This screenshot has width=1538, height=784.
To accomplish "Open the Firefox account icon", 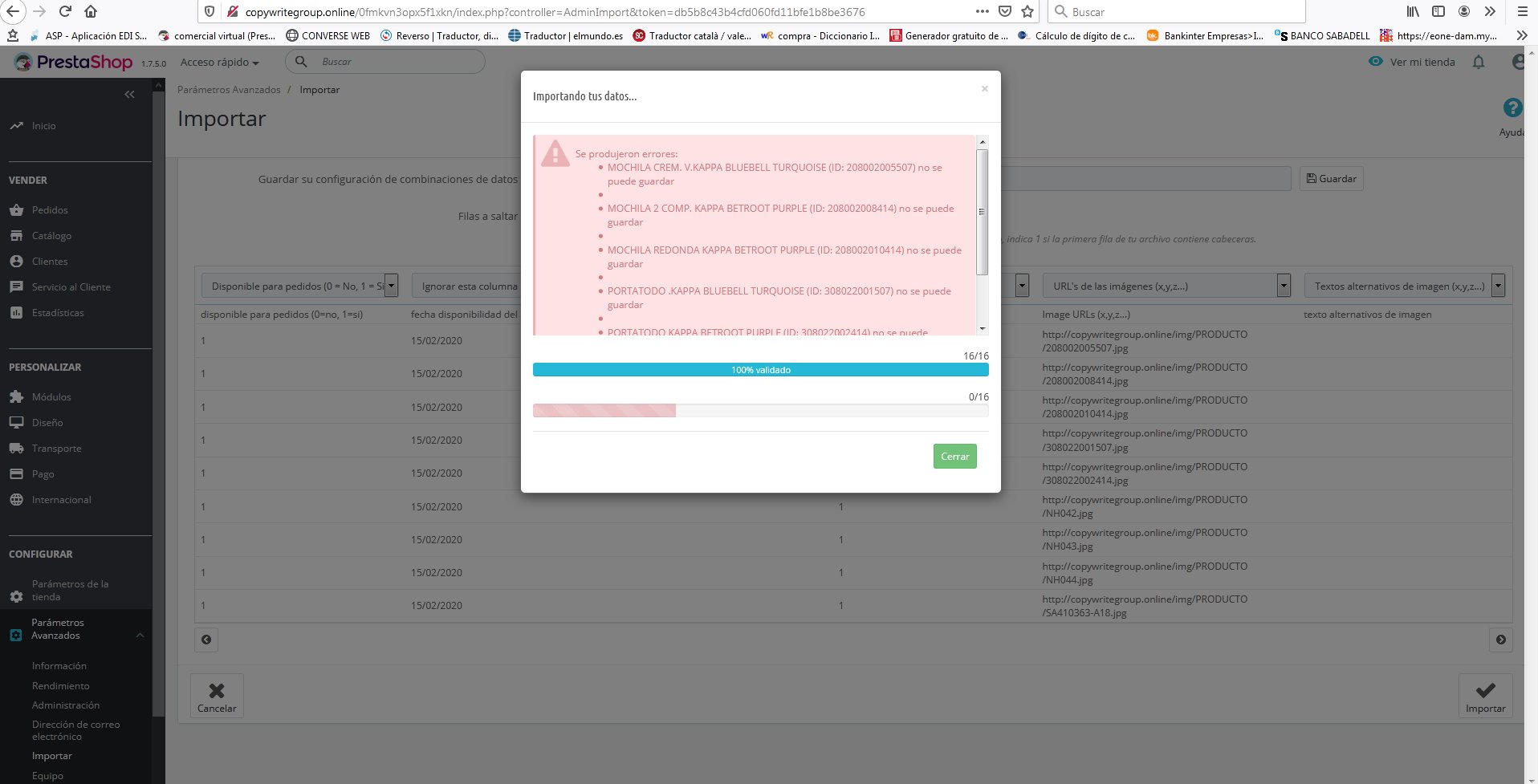I will tap(1464, 11).
